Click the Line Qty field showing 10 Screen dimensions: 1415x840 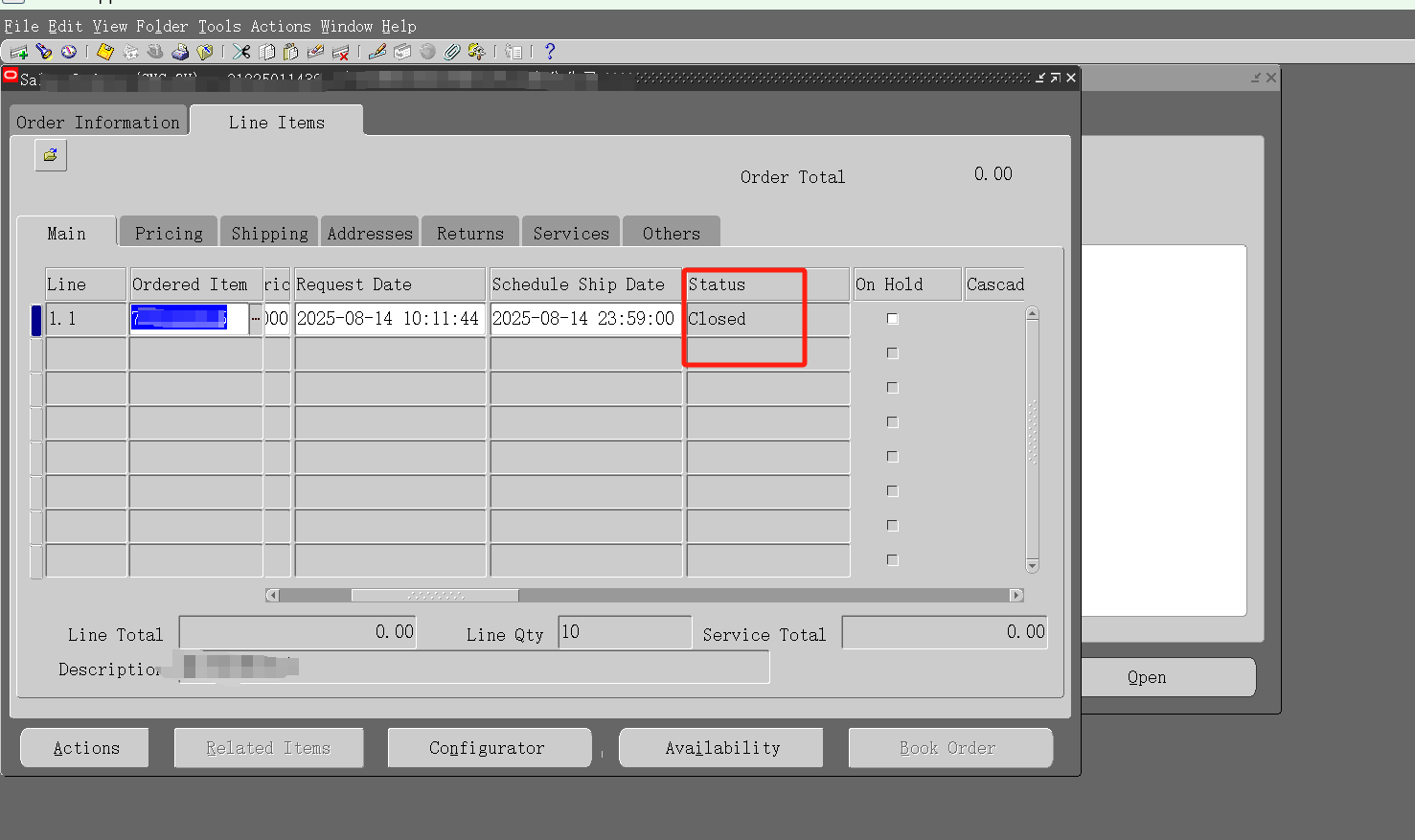625,632
